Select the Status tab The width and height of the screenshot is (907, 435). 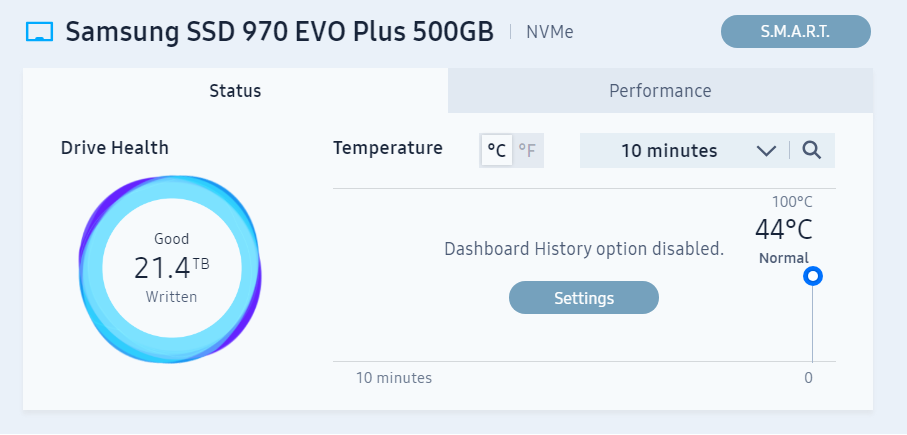[235, 91]
